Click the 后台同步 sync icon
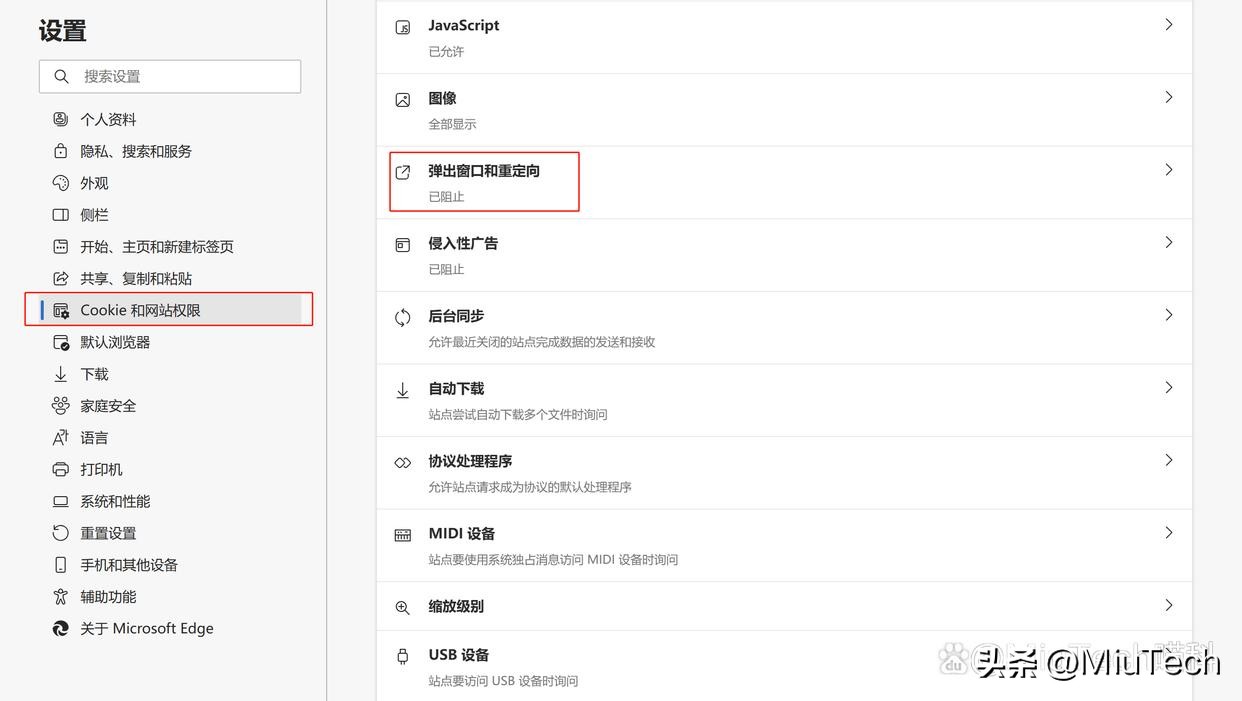Viewport: 1242px width, 701px height. tap(403, 317)
